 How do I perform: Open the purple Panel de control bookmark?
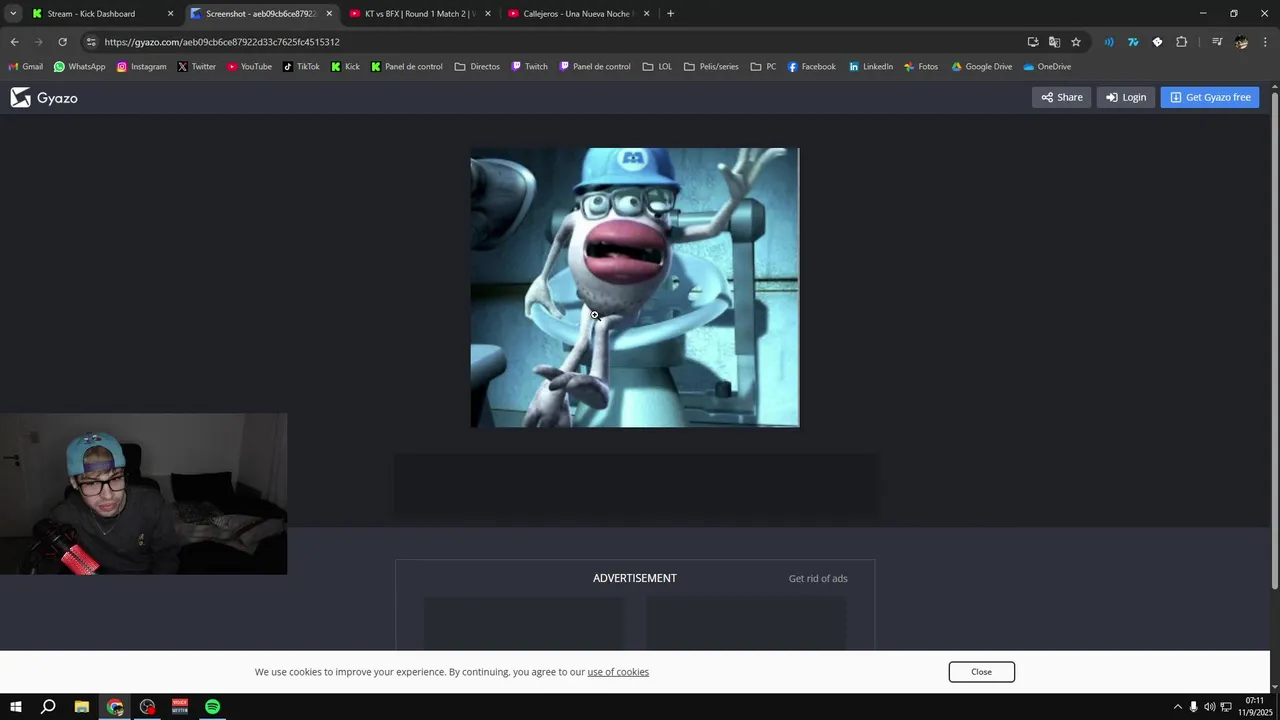coord(594,67)
